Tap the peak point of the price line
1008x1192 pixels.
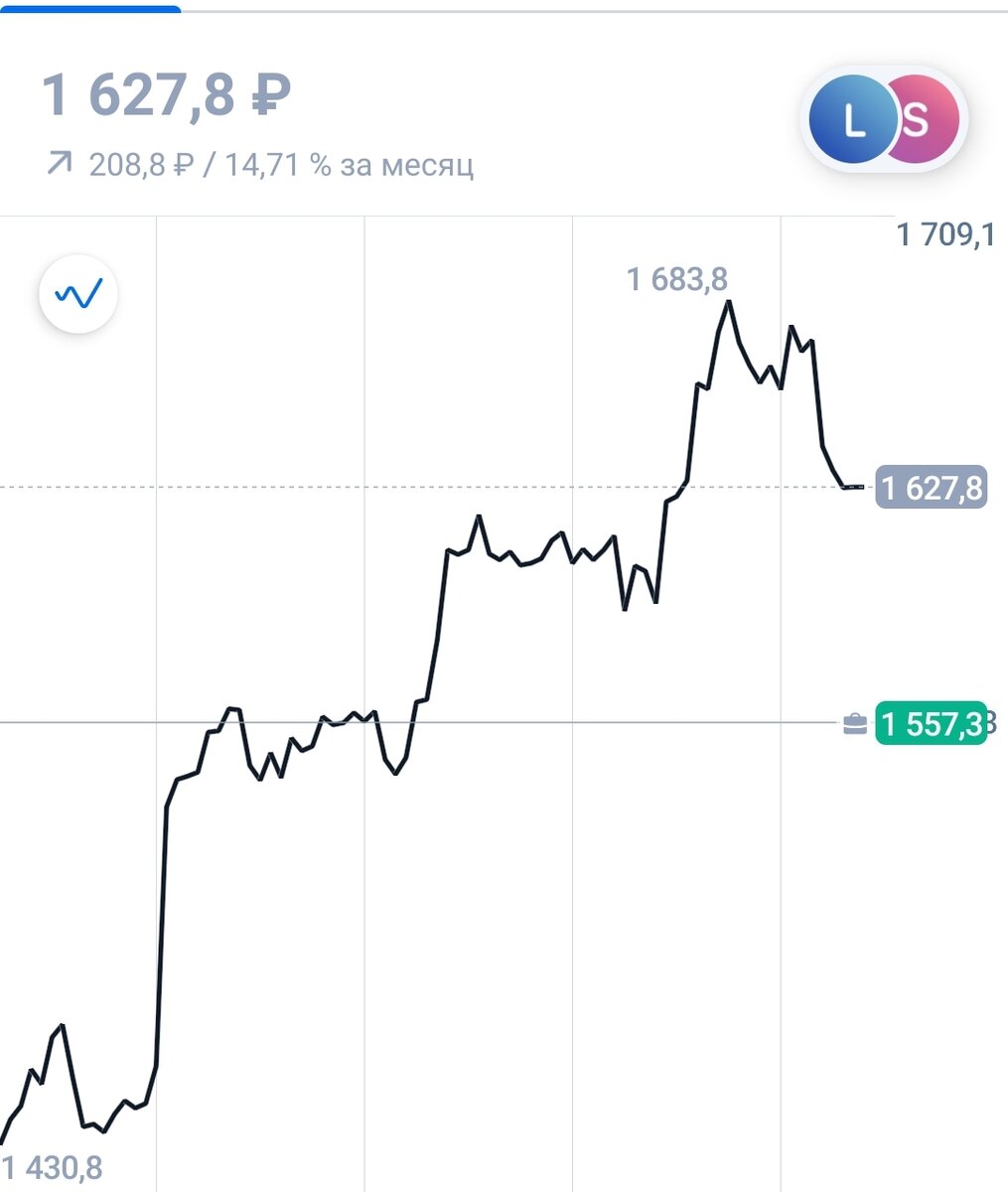[729, 301]
